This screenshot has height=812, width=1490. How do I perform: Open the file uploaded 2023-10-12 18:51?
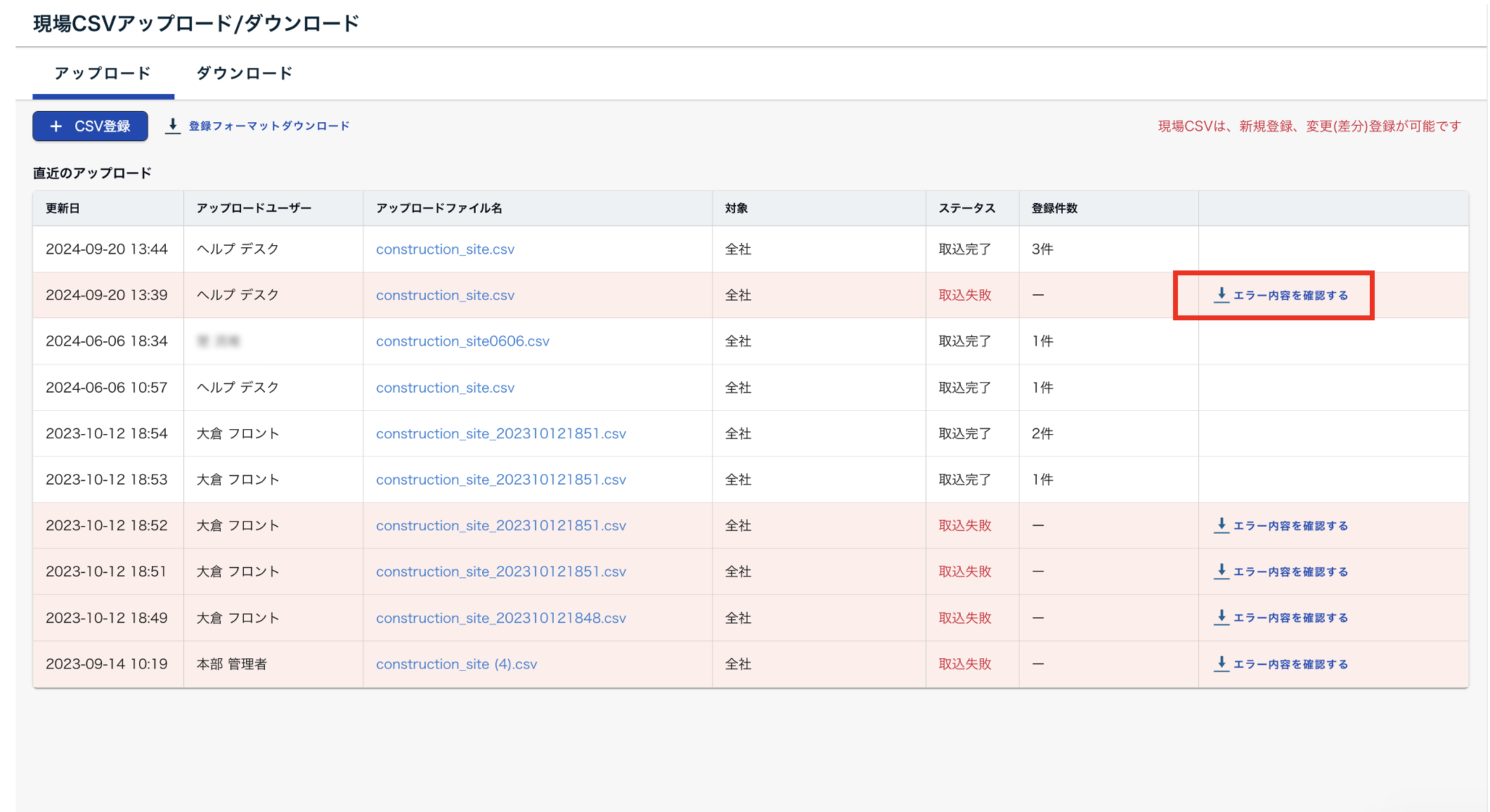pos(501,572)
